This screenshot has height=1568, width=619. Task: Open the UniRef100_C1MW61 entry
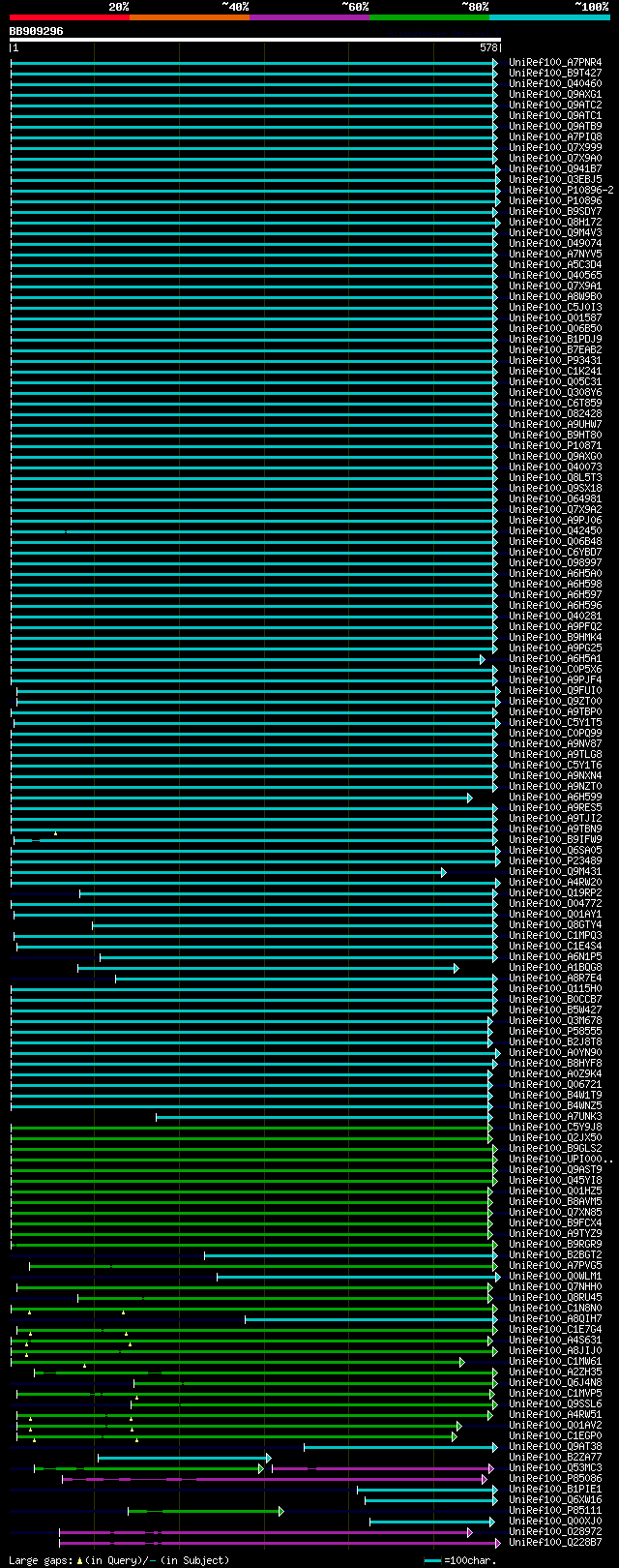coord(555,1362)
